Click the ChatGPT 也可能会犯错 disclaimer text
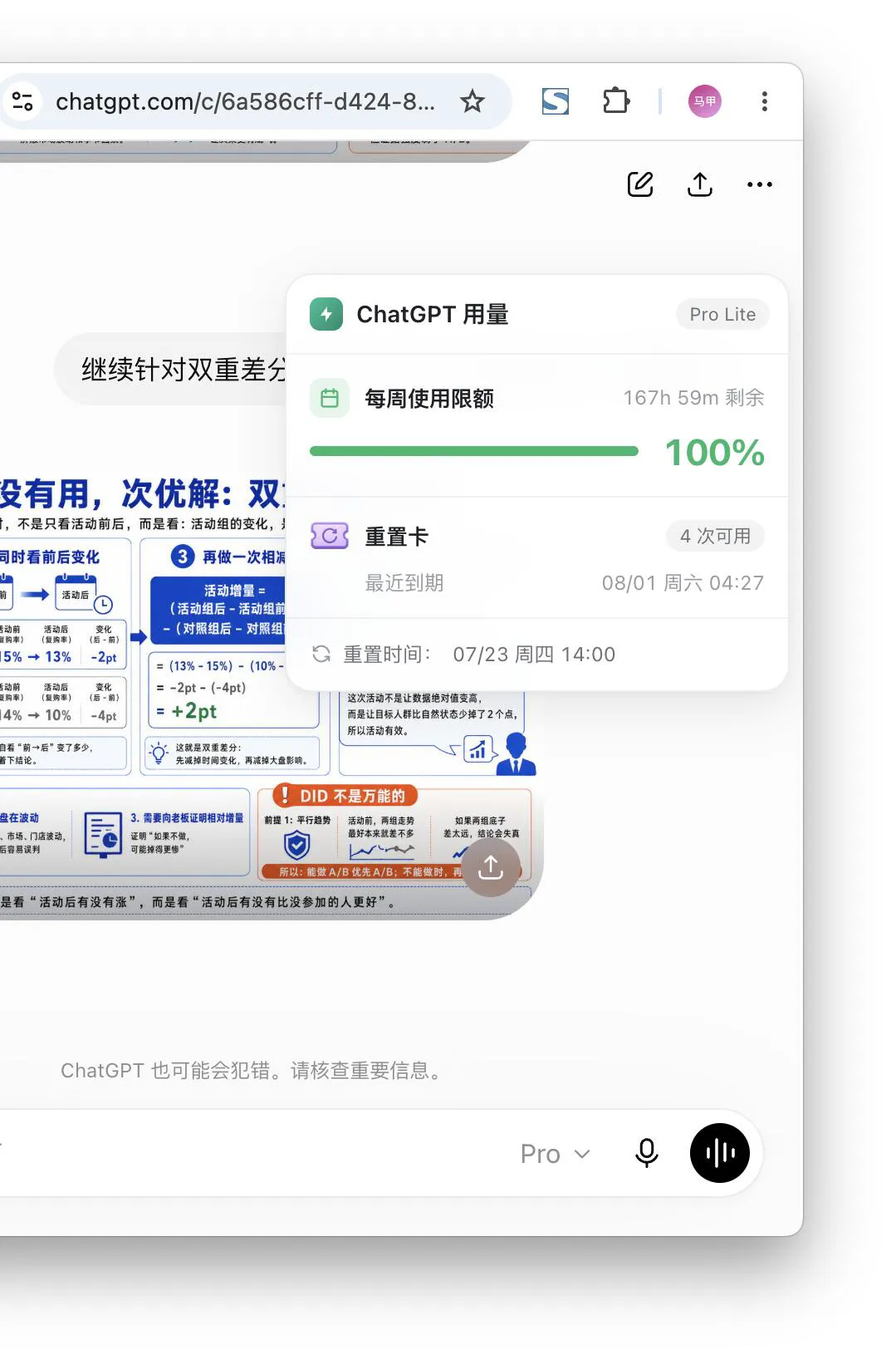 (252, 1071)
